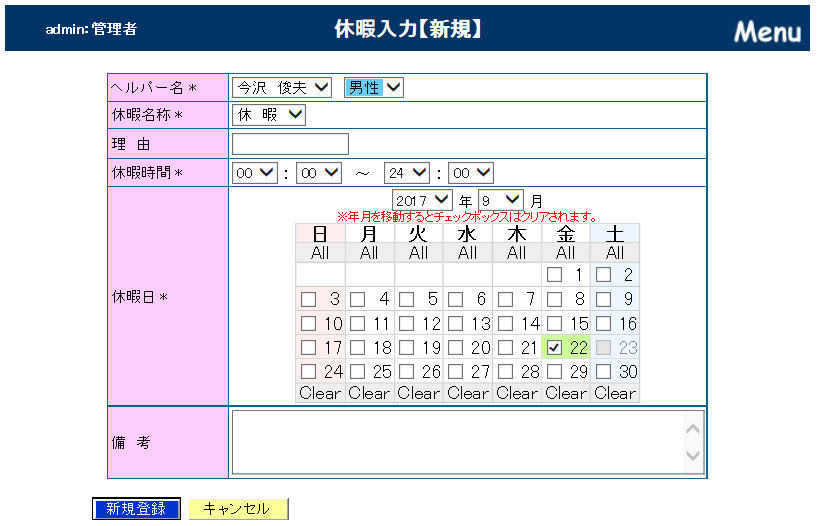This screenshot has height=526, width=817.
Task: Expand the gender dropdown showing 男性
Action: pos(373,88)
